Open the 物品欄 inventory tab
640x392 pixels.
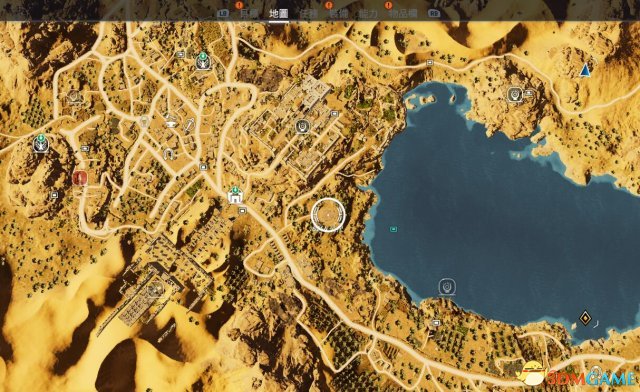(x=402, y=13)
